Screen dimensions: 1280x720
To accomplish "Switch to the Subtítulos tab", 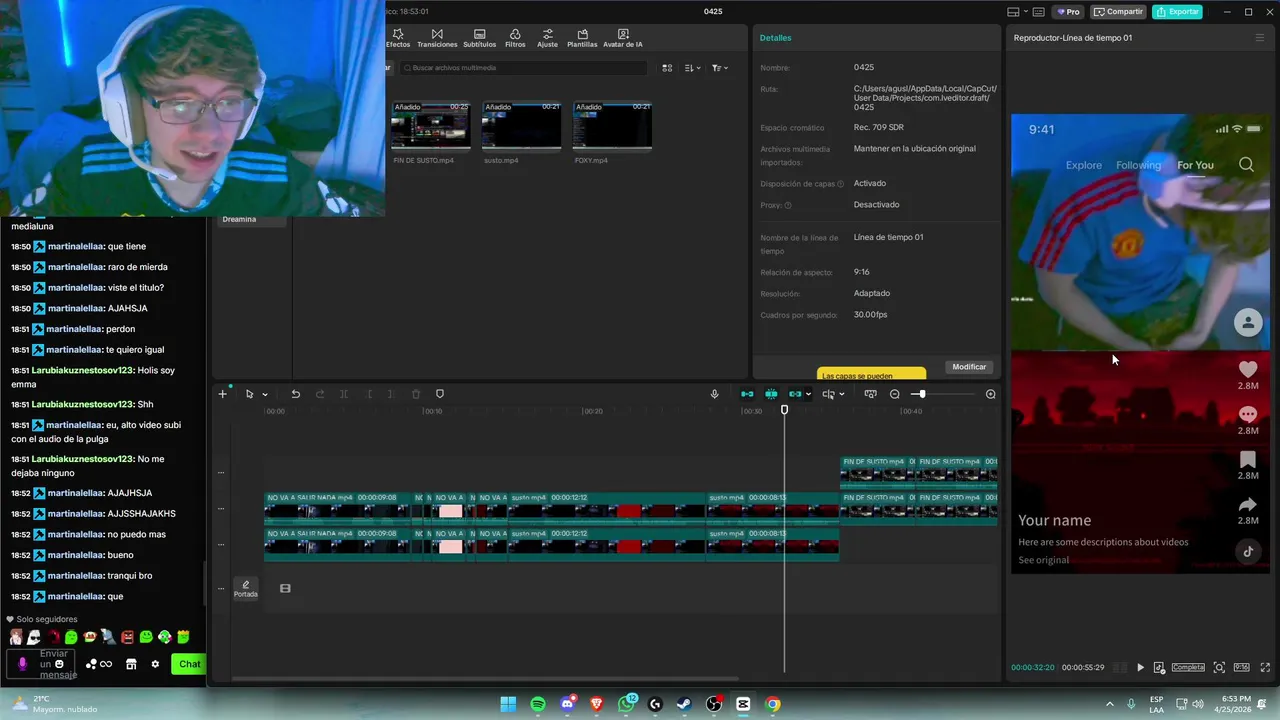I will point(480,38).
